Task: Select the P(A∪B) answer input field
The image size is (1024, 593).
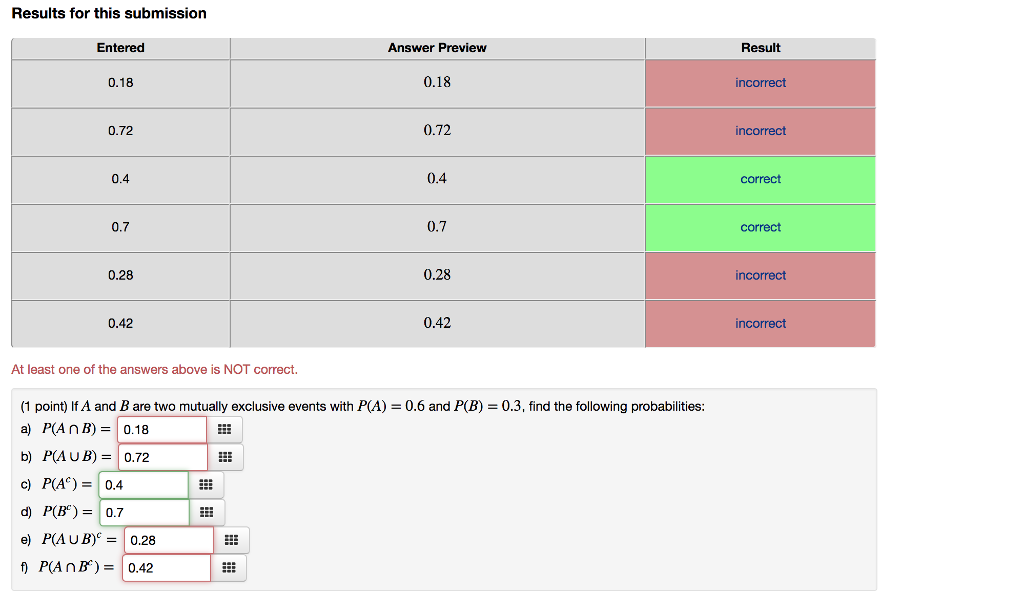Action: pos(163,457)
